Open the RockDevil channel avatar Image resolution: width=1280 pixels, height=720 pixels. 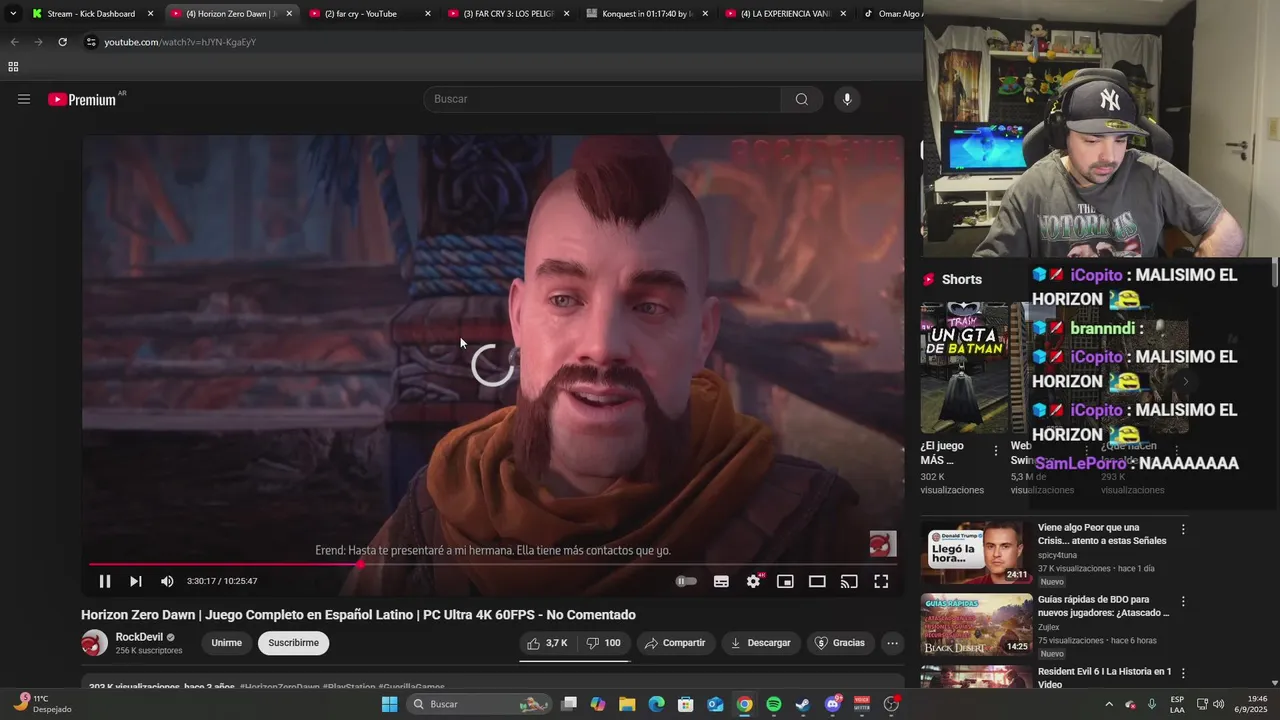pos(94,643)
